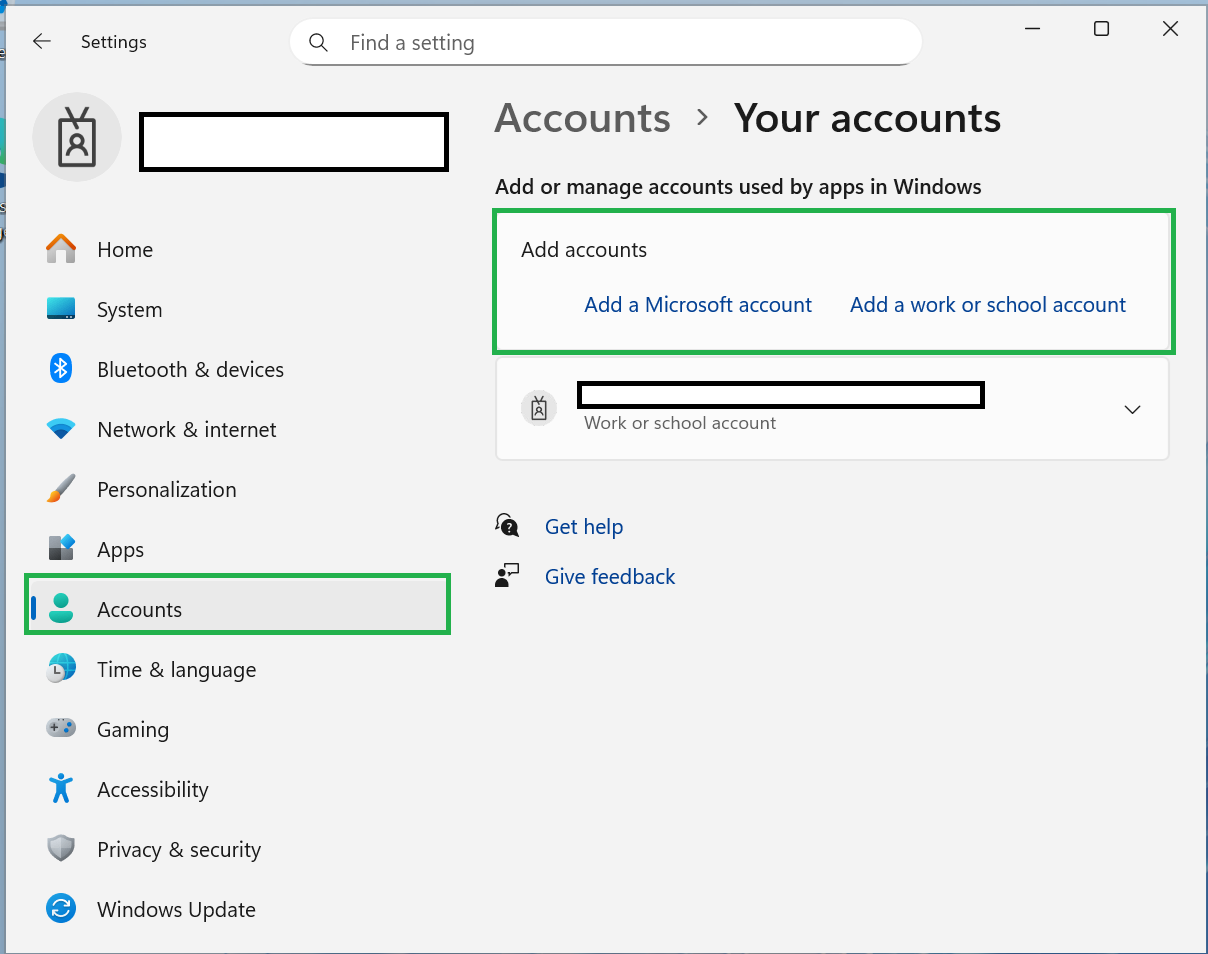The width and height of the screenshot is (1208, 954).
Task: Select Apps in the sidebar
Action: (238, 549)
